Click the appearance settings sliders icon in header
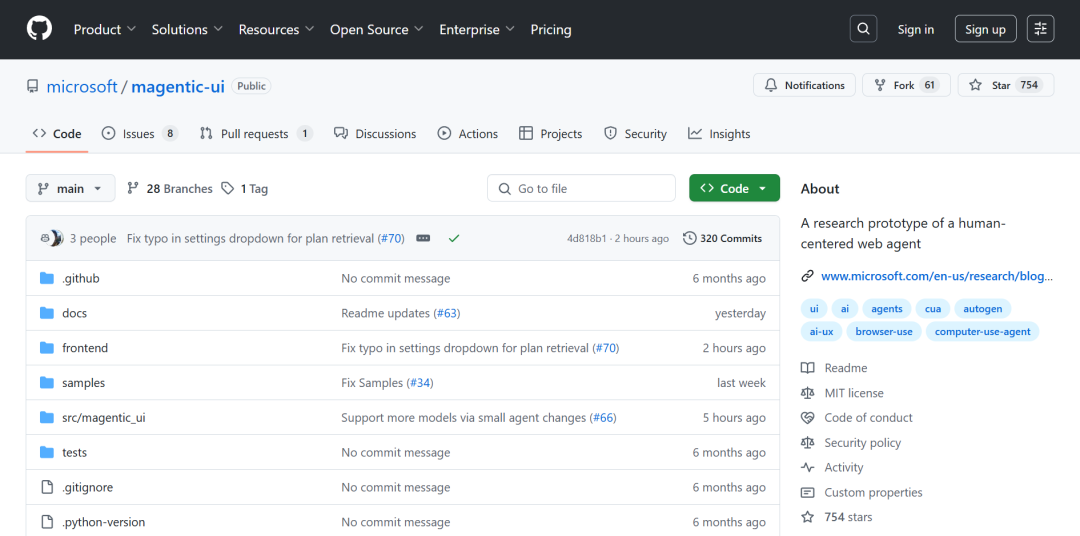 pyautogui.click(x=1040, y=29)
